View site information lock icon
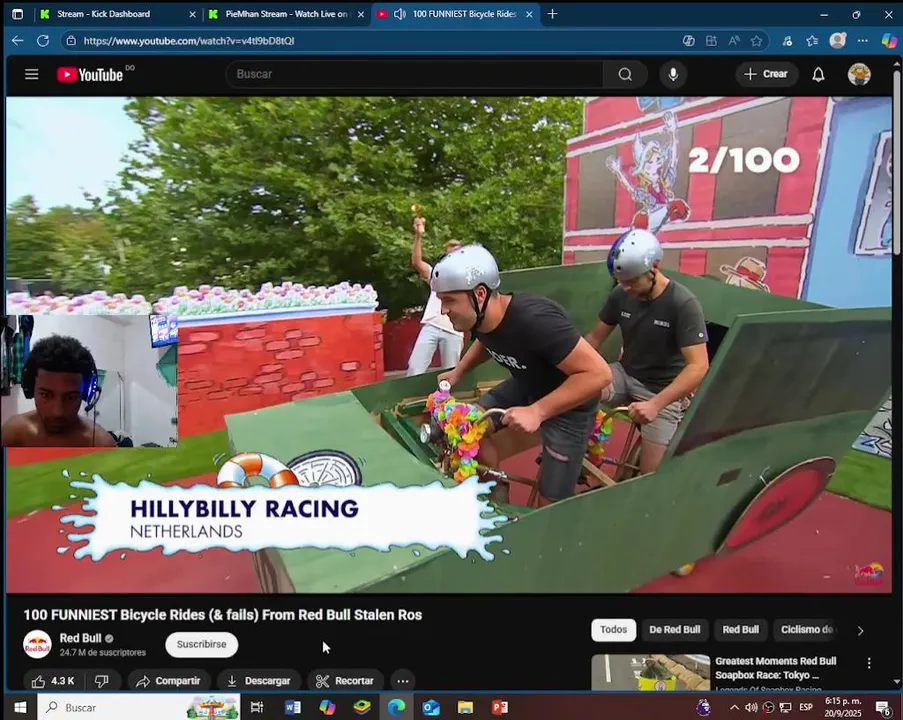The height and width of the screenshot is (720, 903). [x=71, y=41]
